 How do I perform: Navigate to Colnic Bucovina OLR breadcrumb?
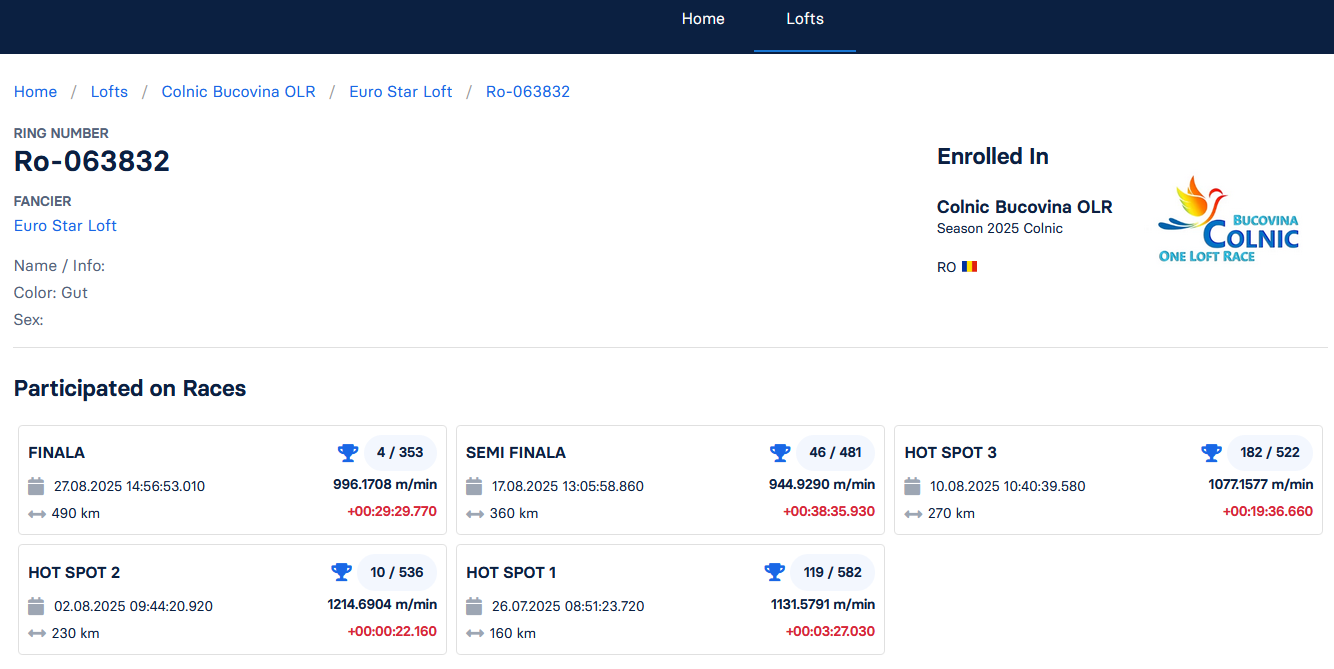(x=238, y=92)
